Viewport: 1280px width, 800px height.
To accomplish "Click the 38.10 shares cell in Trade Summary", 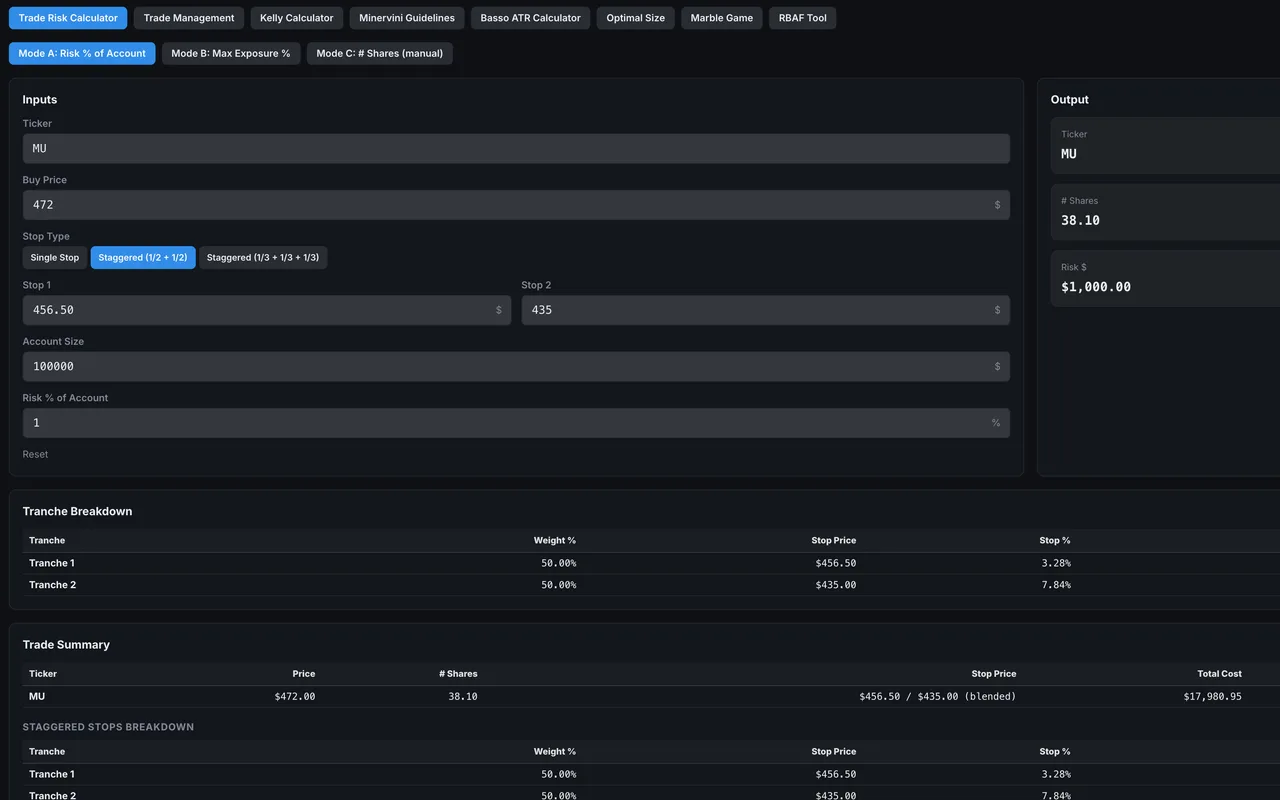I will (463, 696).
